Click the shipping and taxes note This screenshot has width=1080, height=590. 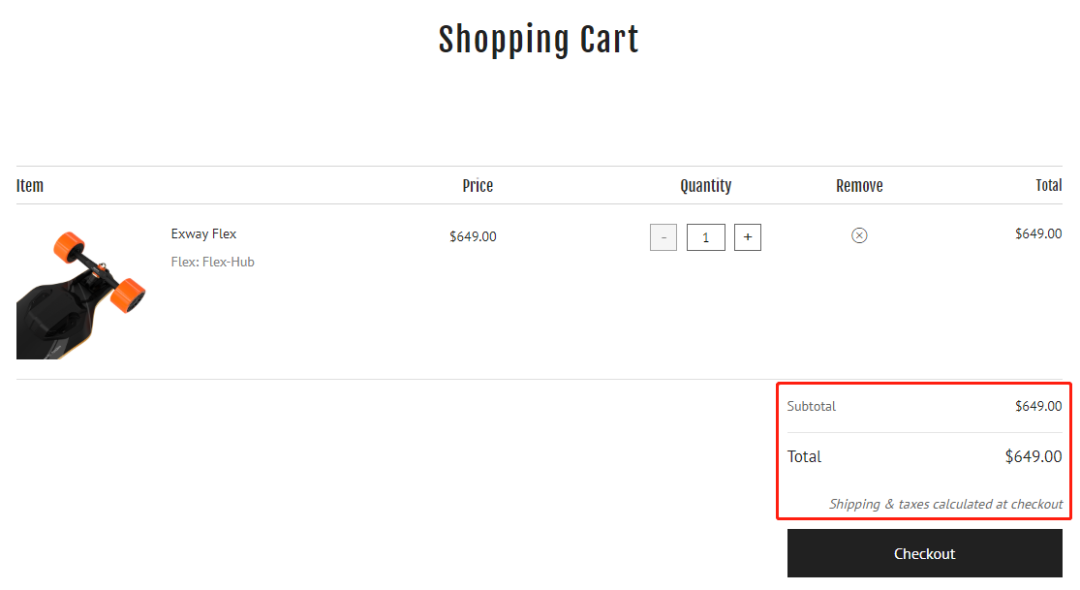[x=945, y=504]
